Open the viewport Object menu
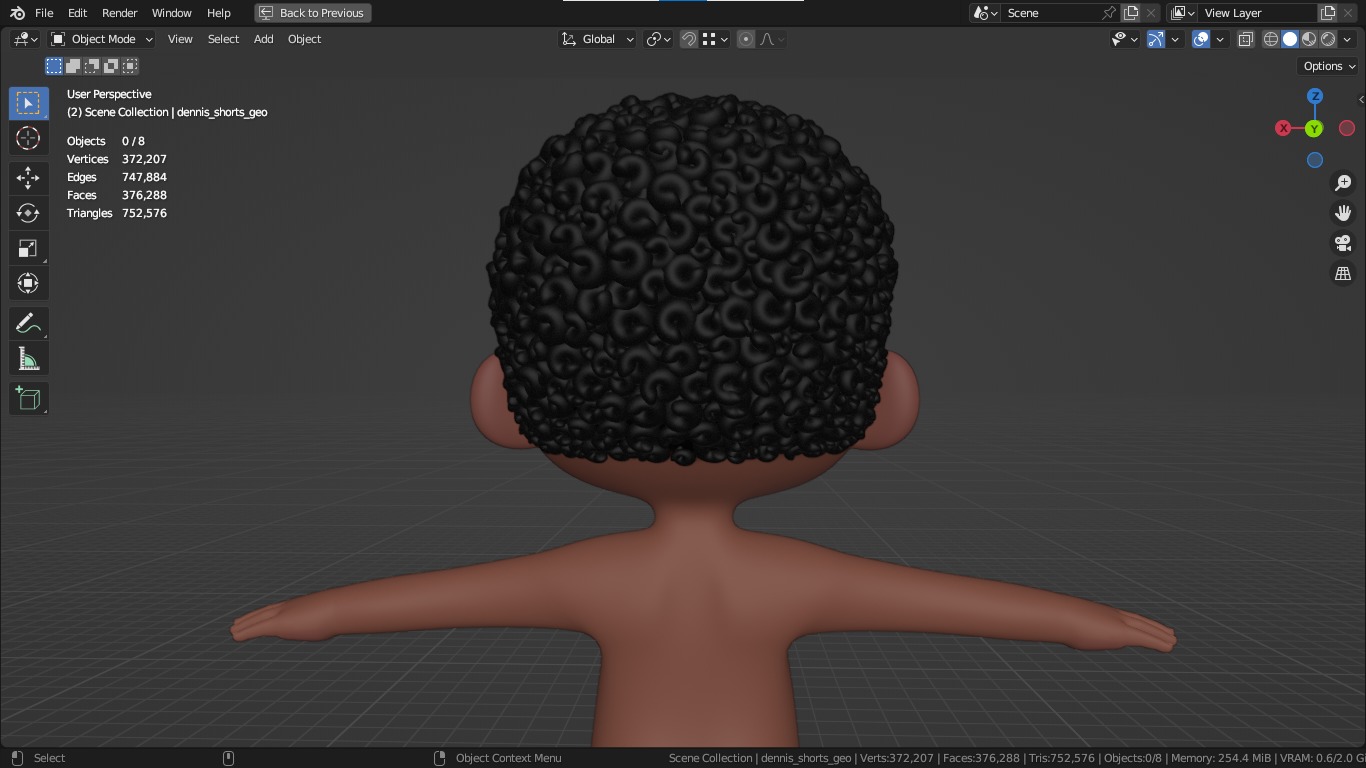Screen dimensions: 1366x768 (304, 39)
